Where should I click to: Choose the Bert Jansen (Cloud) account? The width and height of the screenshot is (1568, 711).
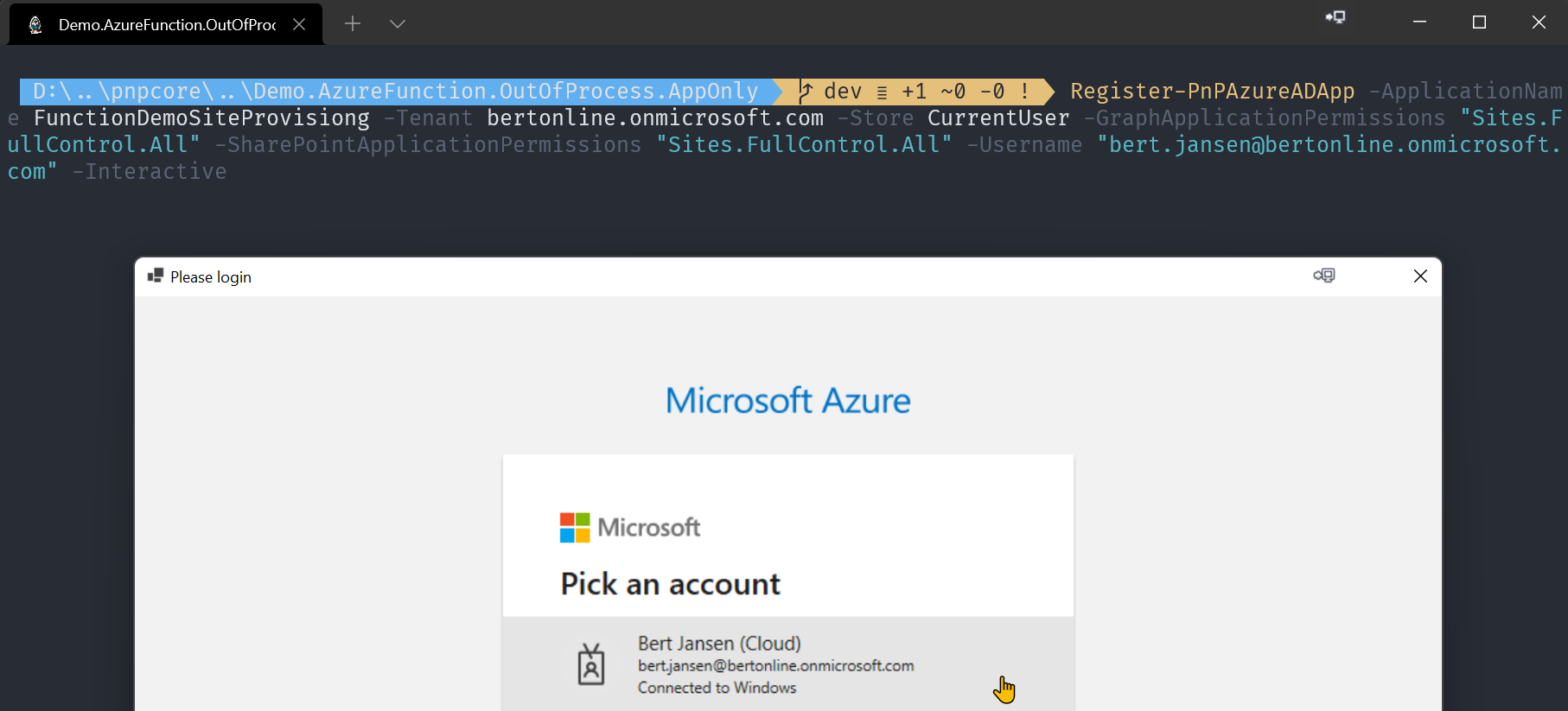point(788,664)
